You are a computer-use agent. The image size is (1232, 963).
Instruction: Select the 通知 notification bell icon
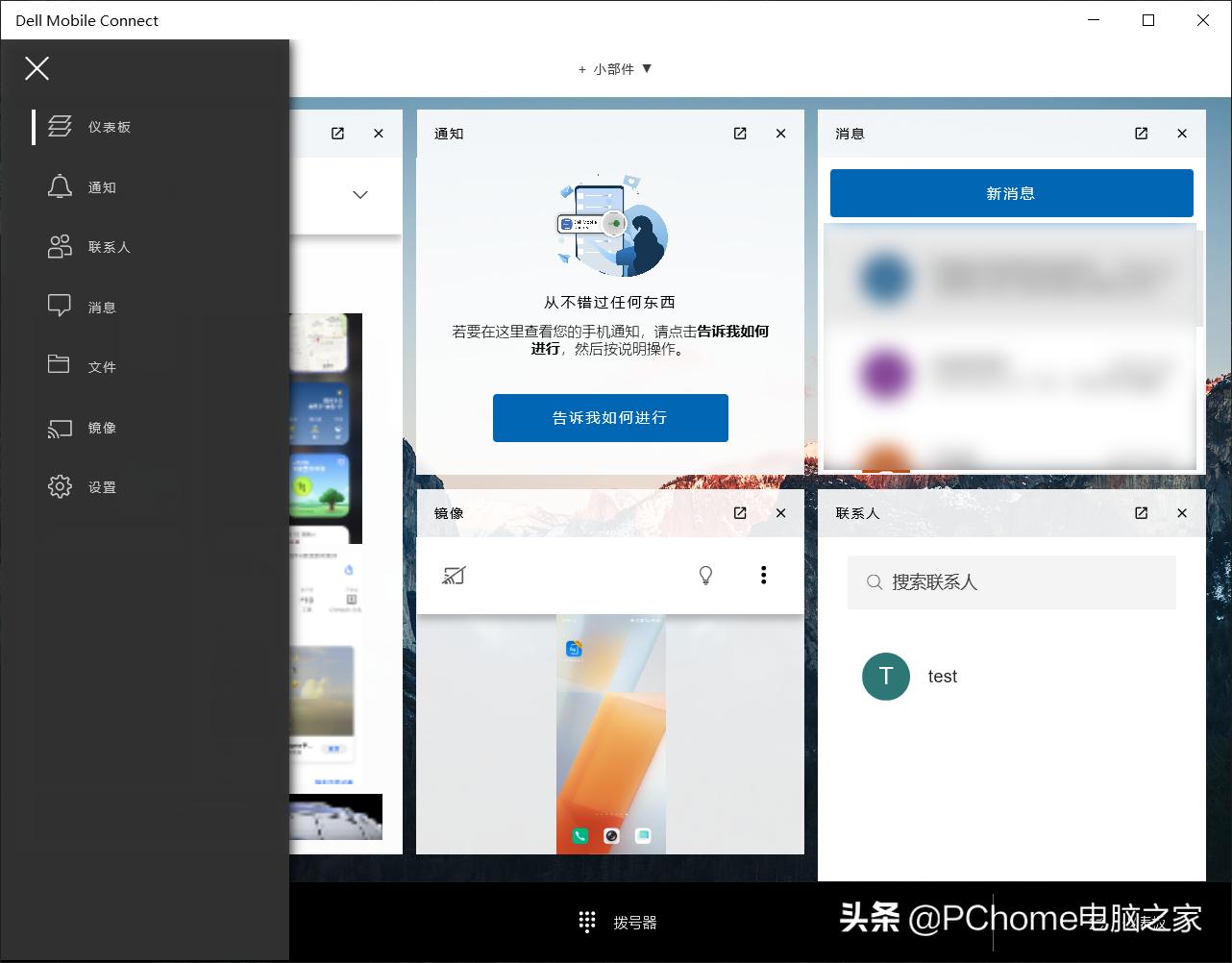60,186
